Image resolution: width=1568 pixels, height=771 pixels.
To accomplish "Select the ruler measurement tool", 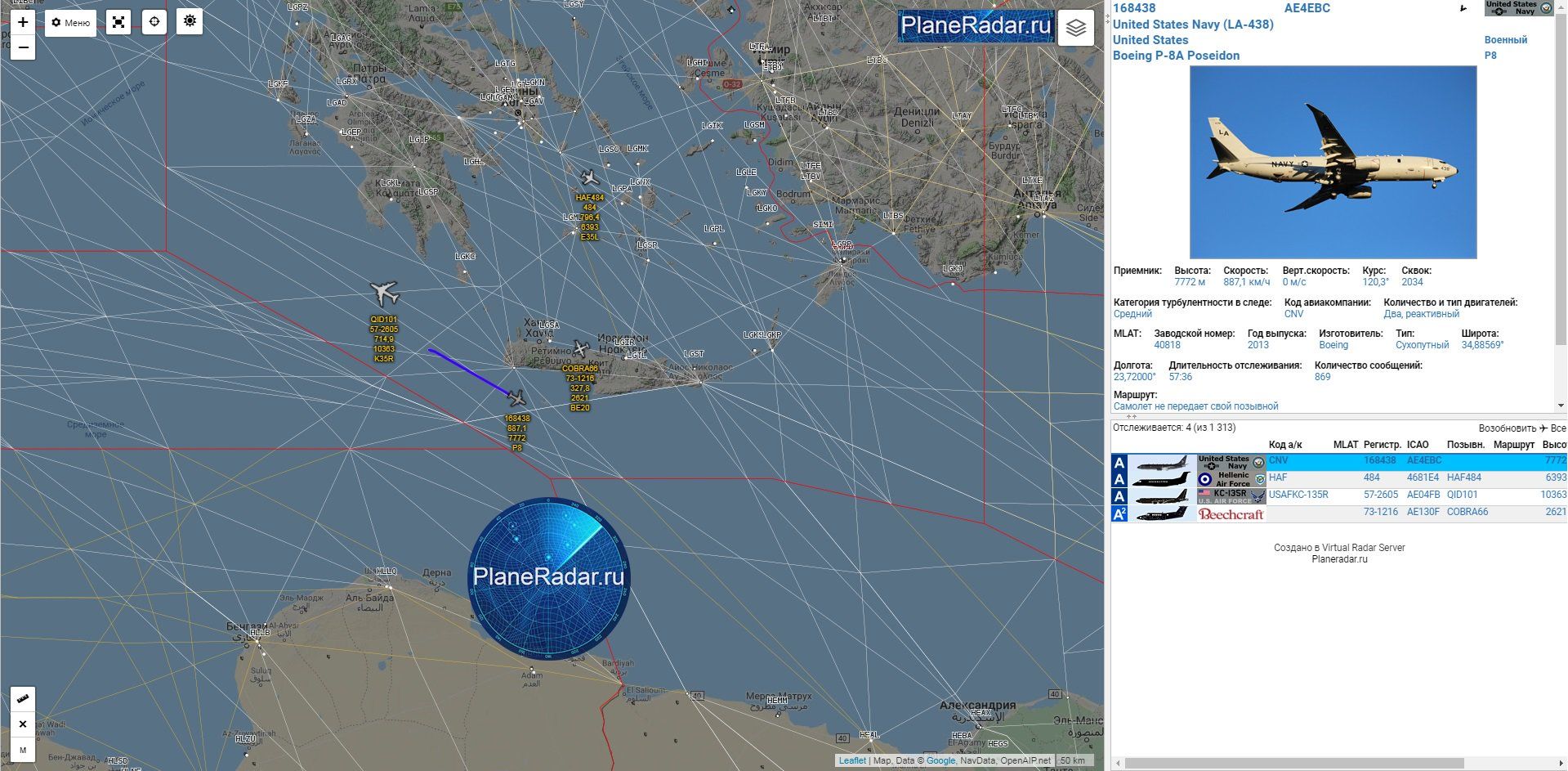I will [23, 699].
